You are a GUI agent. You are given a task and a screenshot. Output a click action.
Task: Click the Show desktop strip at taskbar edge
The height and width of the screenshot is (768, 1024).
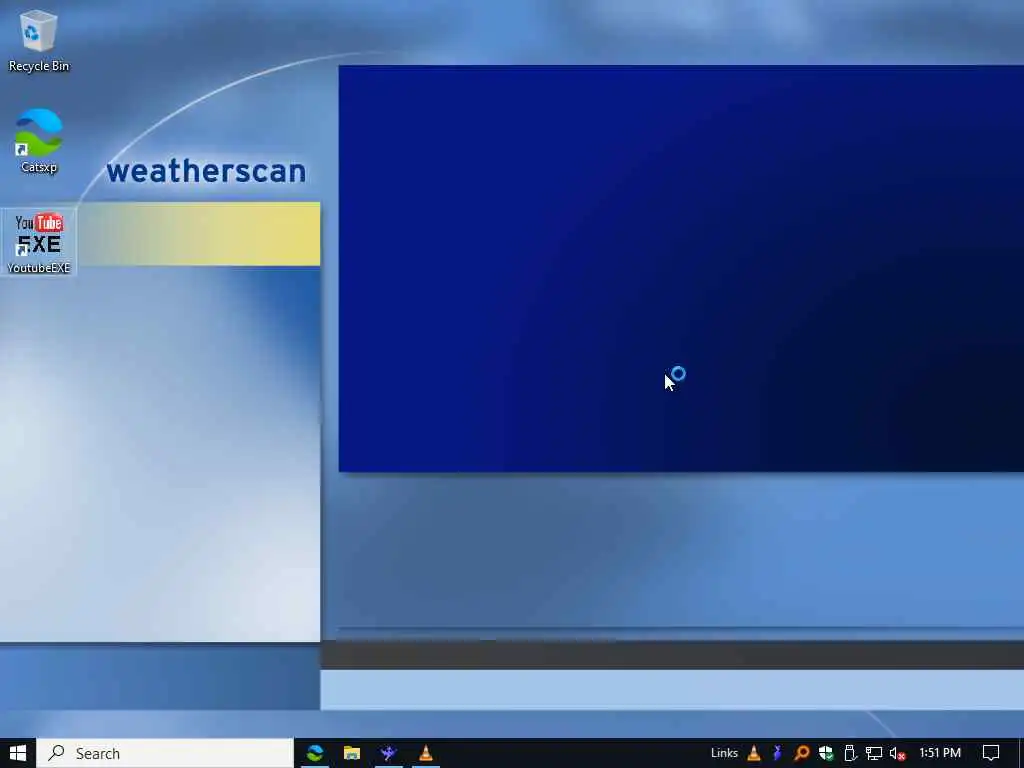coord(1021,753)
